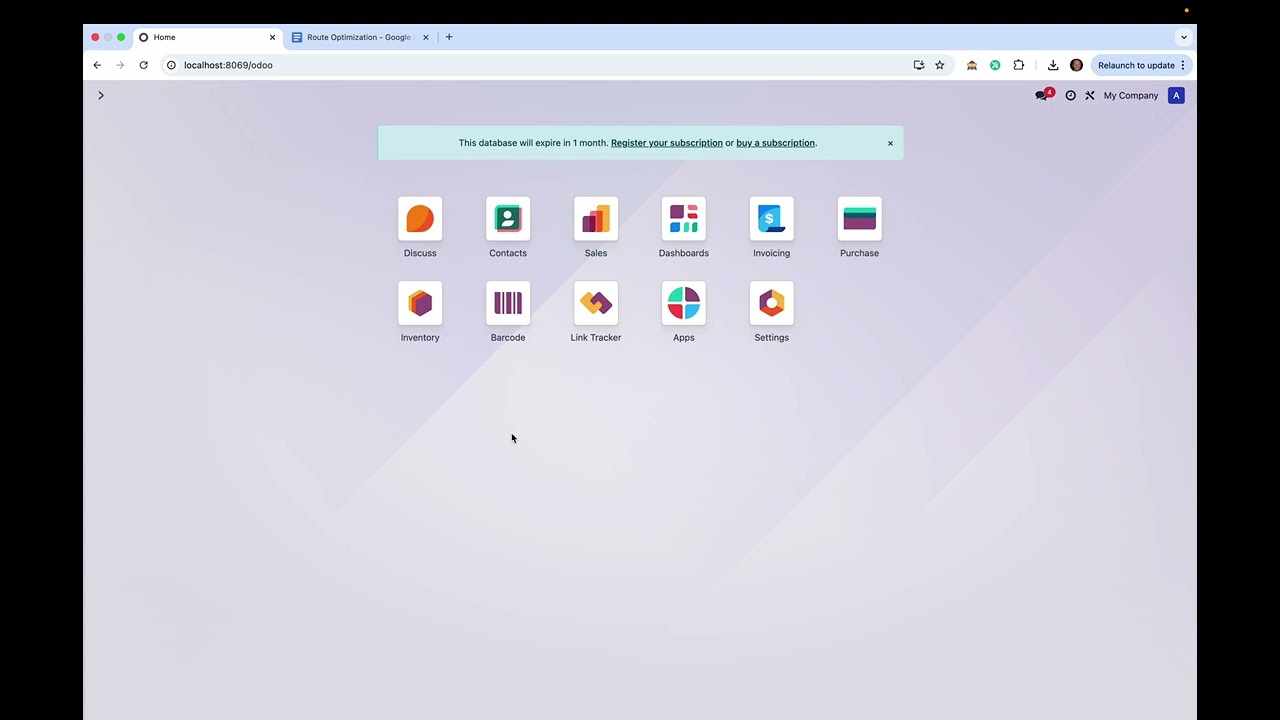Reload the current page
This screenshot has width=1280, height=720.
(x=143, y=65)
